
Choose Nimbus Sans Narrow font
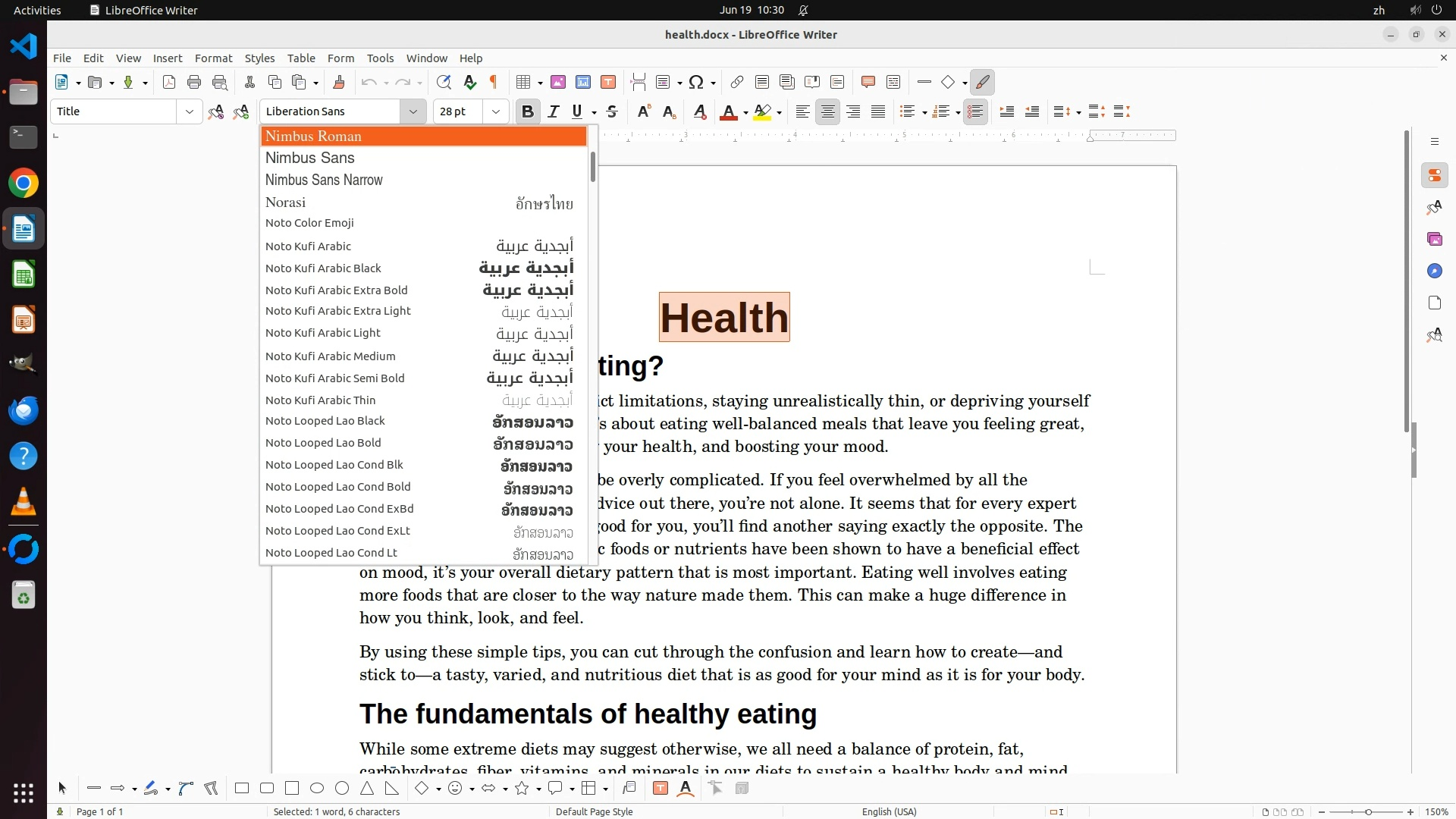pos(324,180)
